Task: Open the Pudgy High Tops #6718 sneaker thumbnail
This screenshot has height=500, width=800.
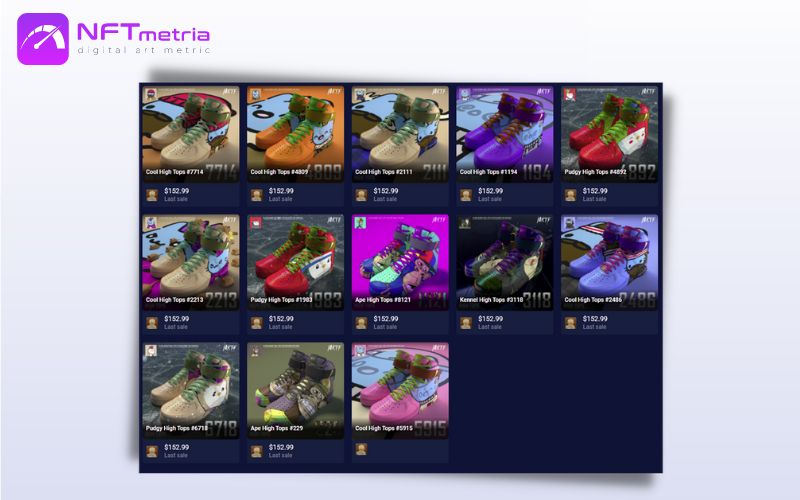Action: point(191,391)
